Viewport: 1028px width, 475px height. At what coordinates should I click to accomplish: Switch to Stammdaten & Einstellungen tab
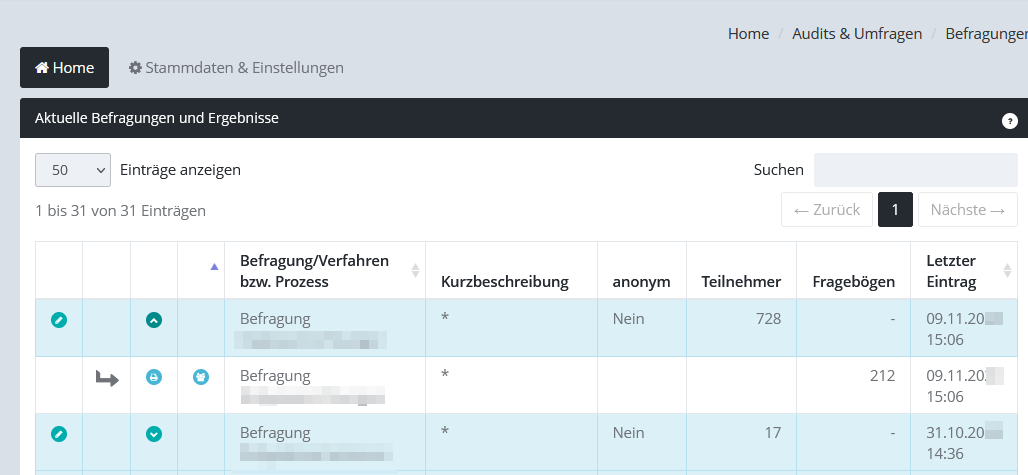(236, 68)
